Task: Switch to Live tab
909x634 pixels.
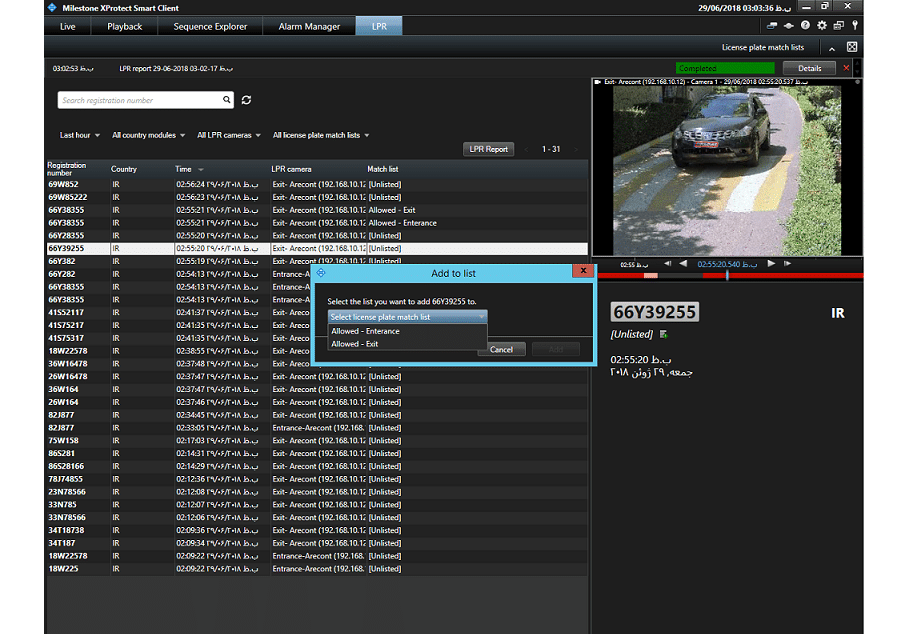Action: 68,27
